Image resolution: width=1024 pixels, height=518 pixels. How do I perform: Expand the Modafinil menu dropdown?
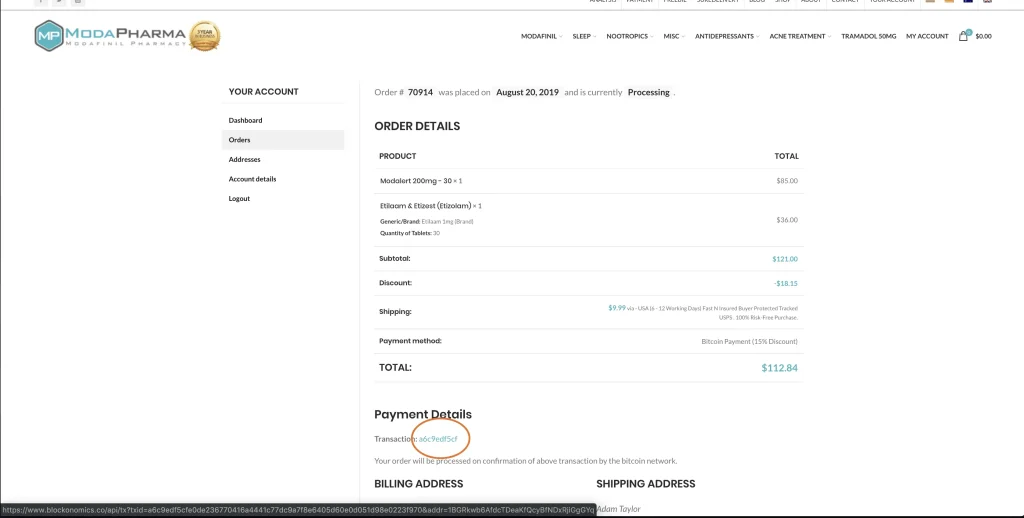point(540,37)
